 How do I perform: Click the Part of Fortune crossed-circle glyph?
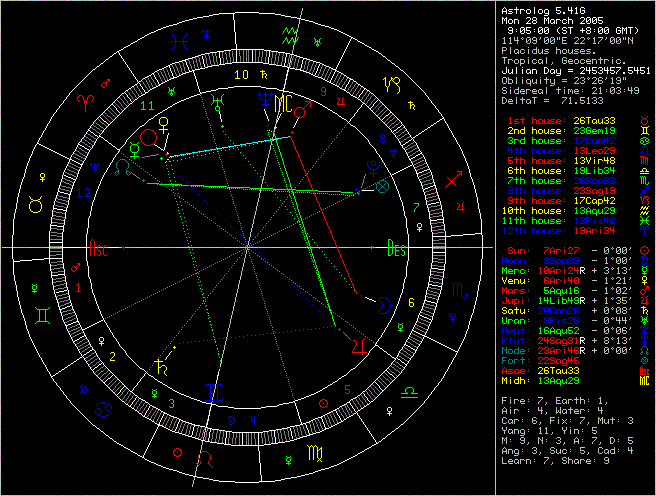(382, 186)
